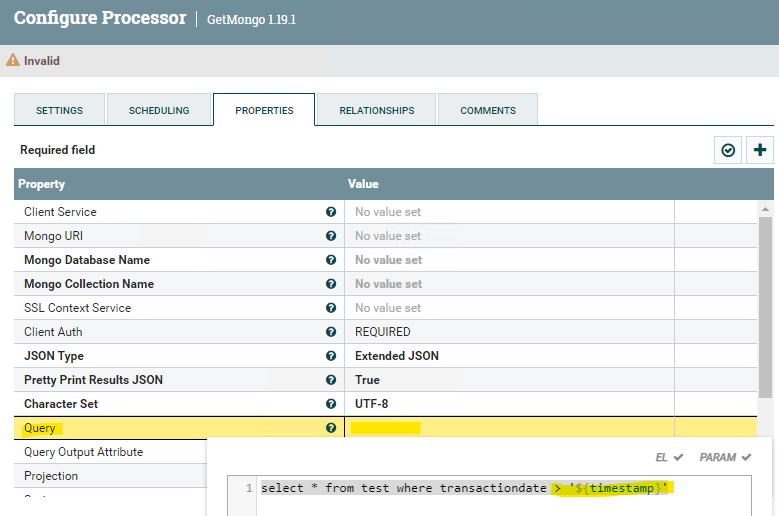
Task: Edit the Mongo Collection Name value
Action: tap(508, 284)
